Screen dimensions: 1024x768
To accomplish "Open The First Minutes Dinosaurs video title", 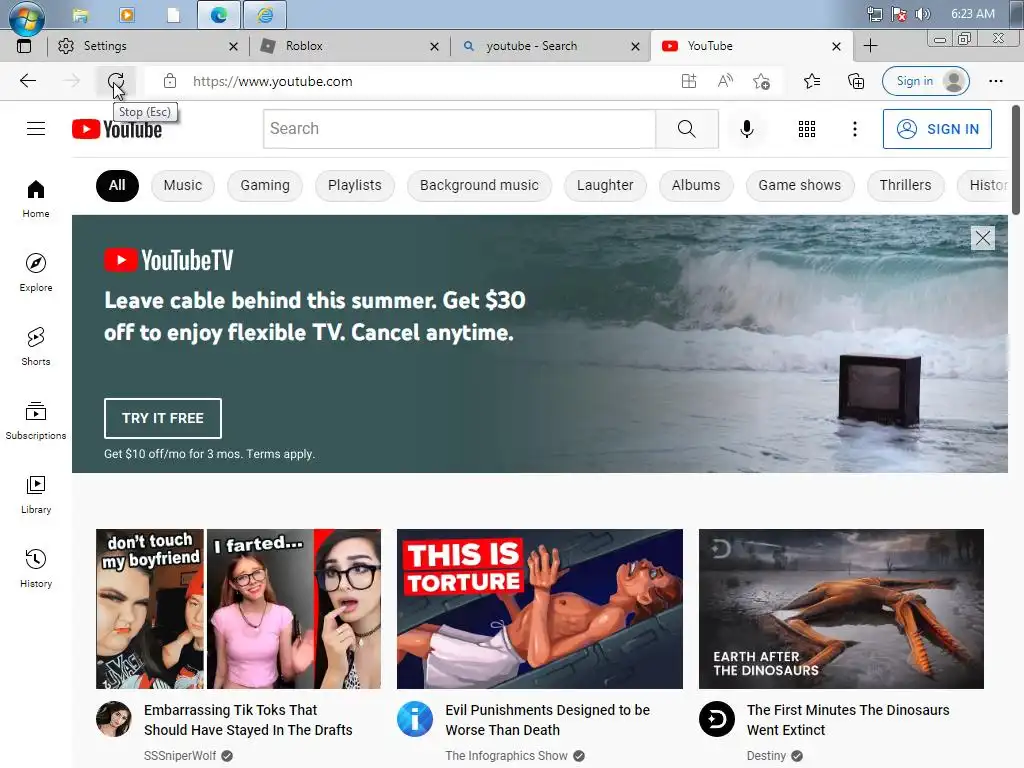I will 848,720.
